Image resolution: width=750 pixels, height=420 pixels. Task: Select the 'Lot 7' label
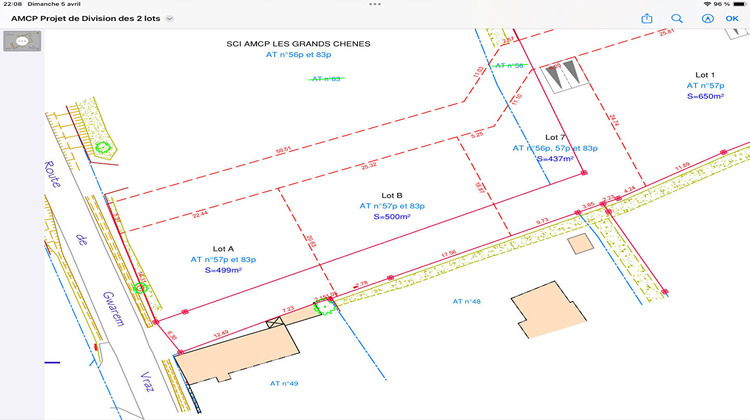(x=555, y=137)
